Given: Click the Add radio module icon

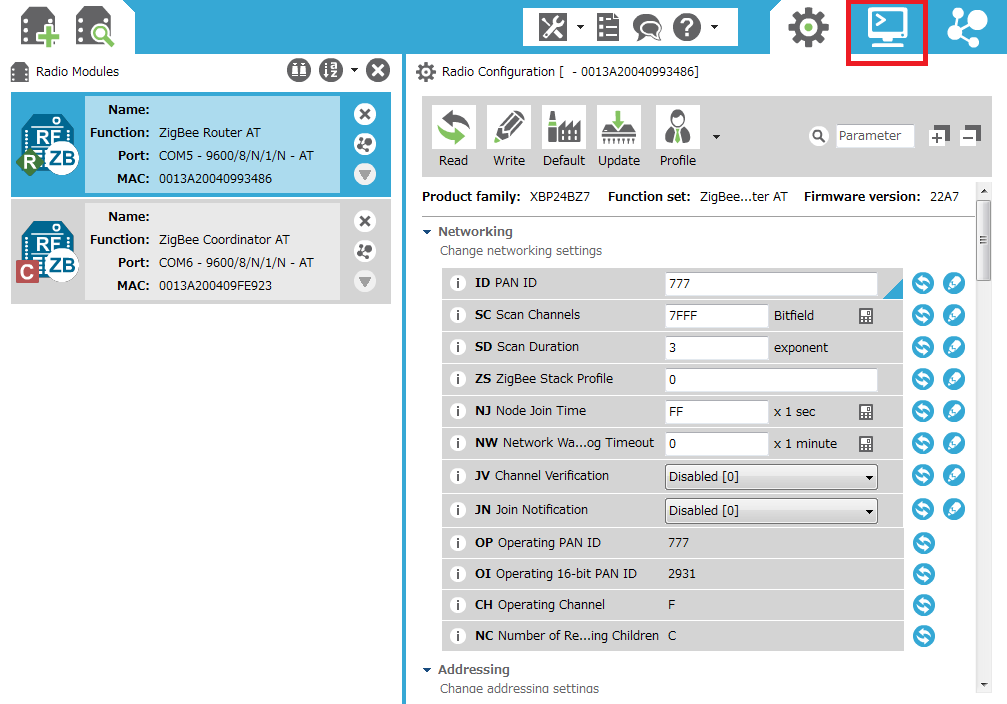Looking at the screenshot, I should (39, 27).
